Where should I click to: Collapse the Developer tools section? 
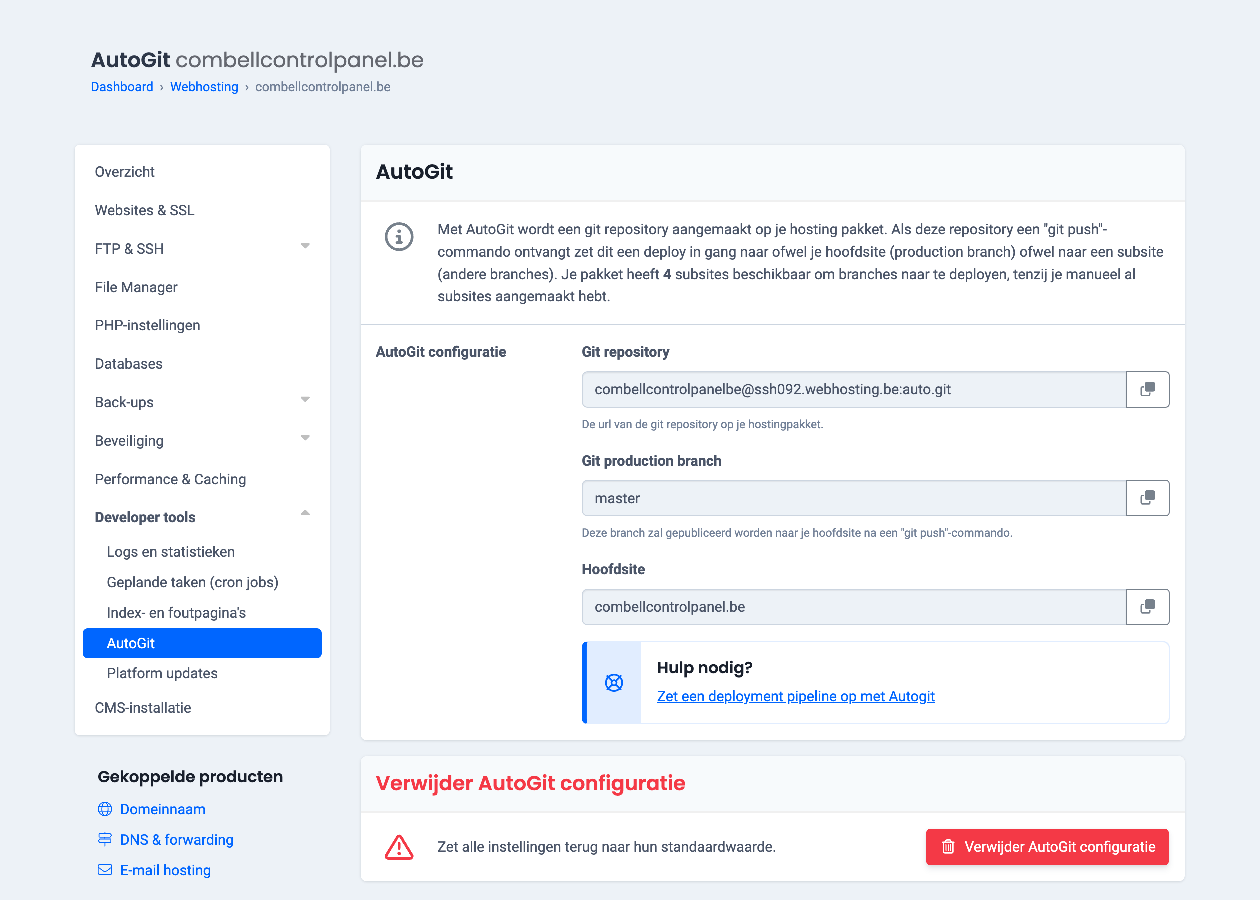pyautogui.click(x=305, y=514)
